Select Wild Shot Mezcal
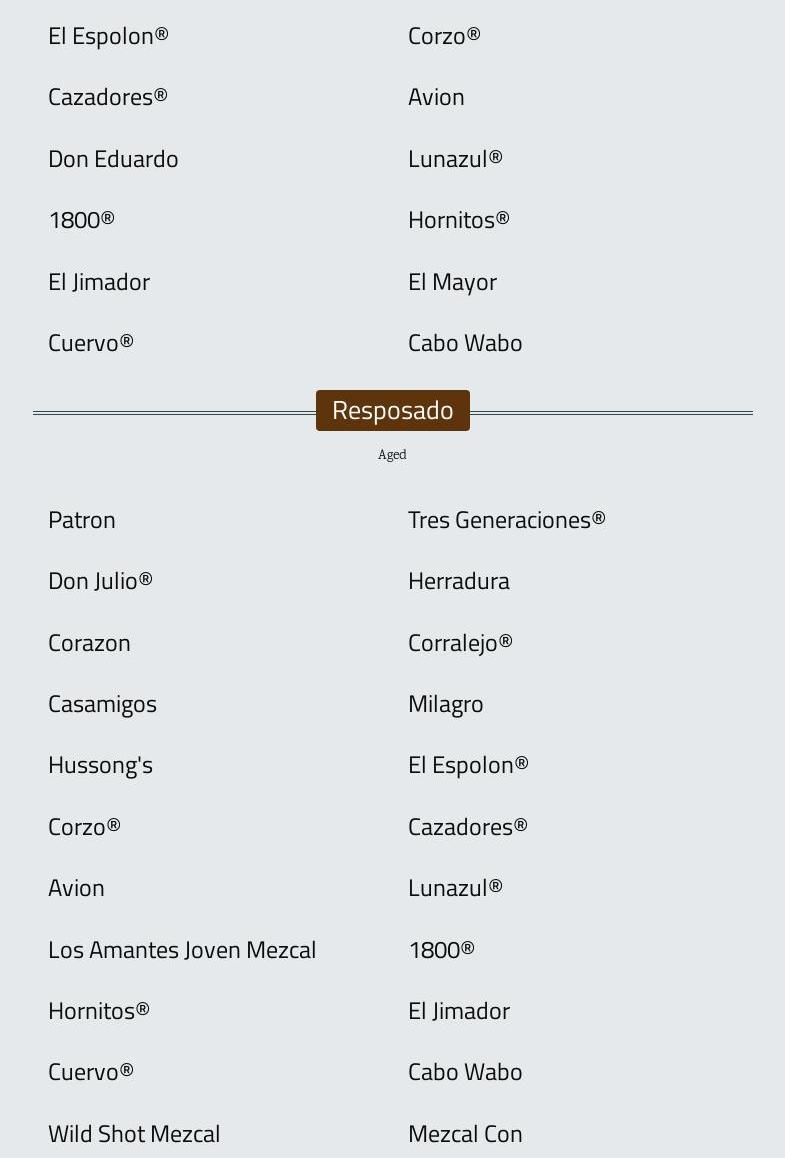This screenshot has height=1158, width=785. pyautogui.click(x=134, y=1134)
